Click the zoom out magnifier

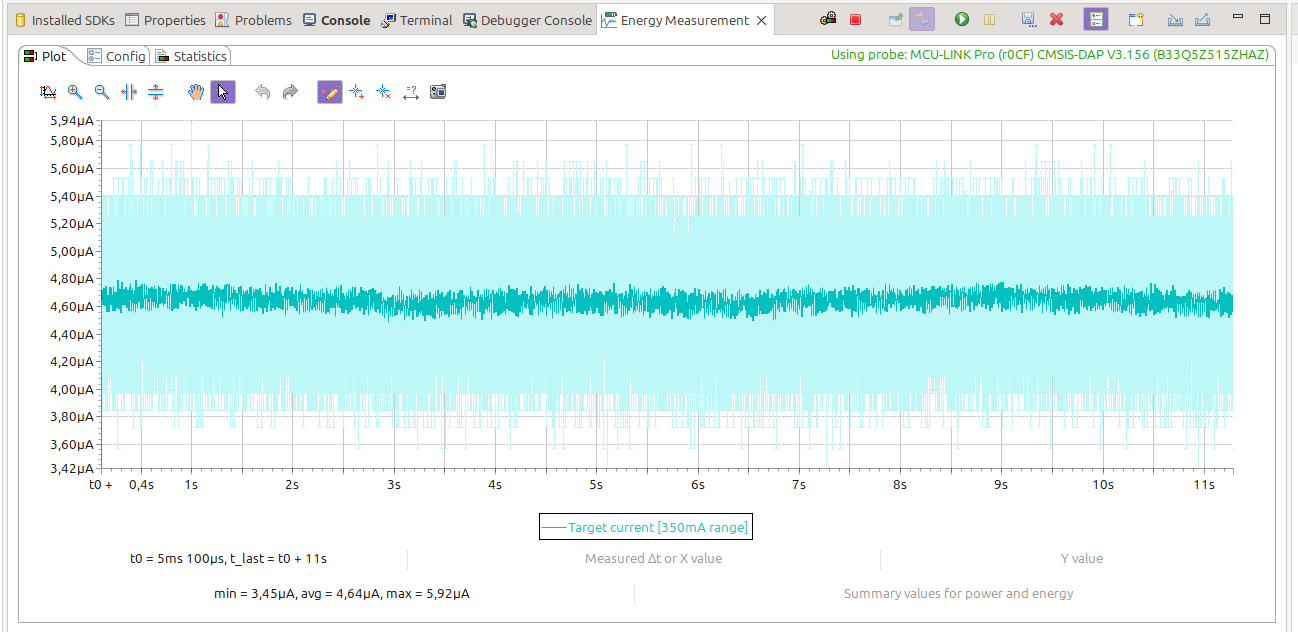click(x=102, y=92)
